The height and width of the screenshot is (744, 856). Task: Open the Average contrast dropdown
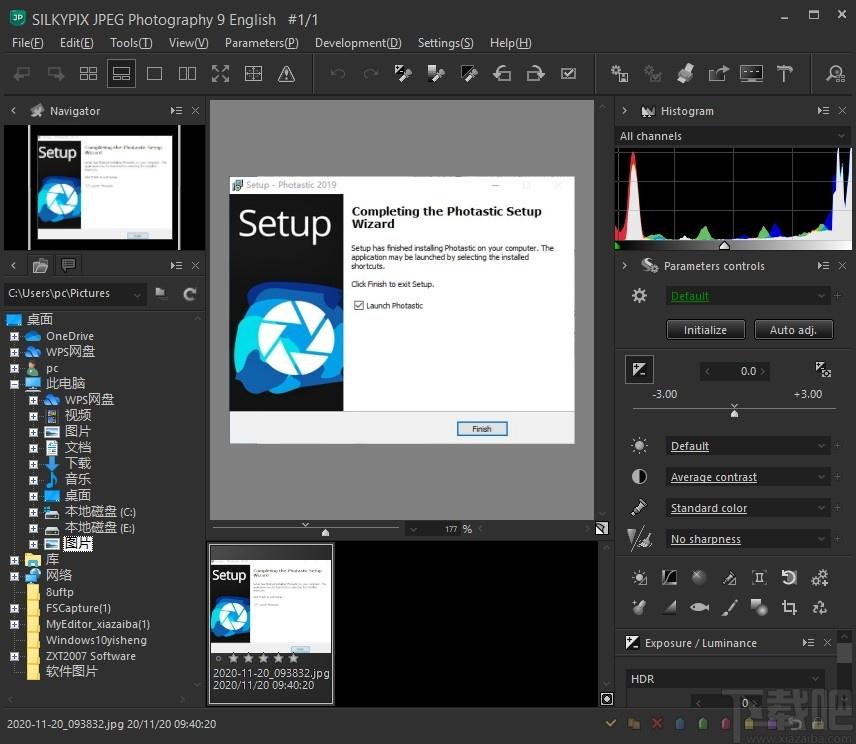point(748,477)
